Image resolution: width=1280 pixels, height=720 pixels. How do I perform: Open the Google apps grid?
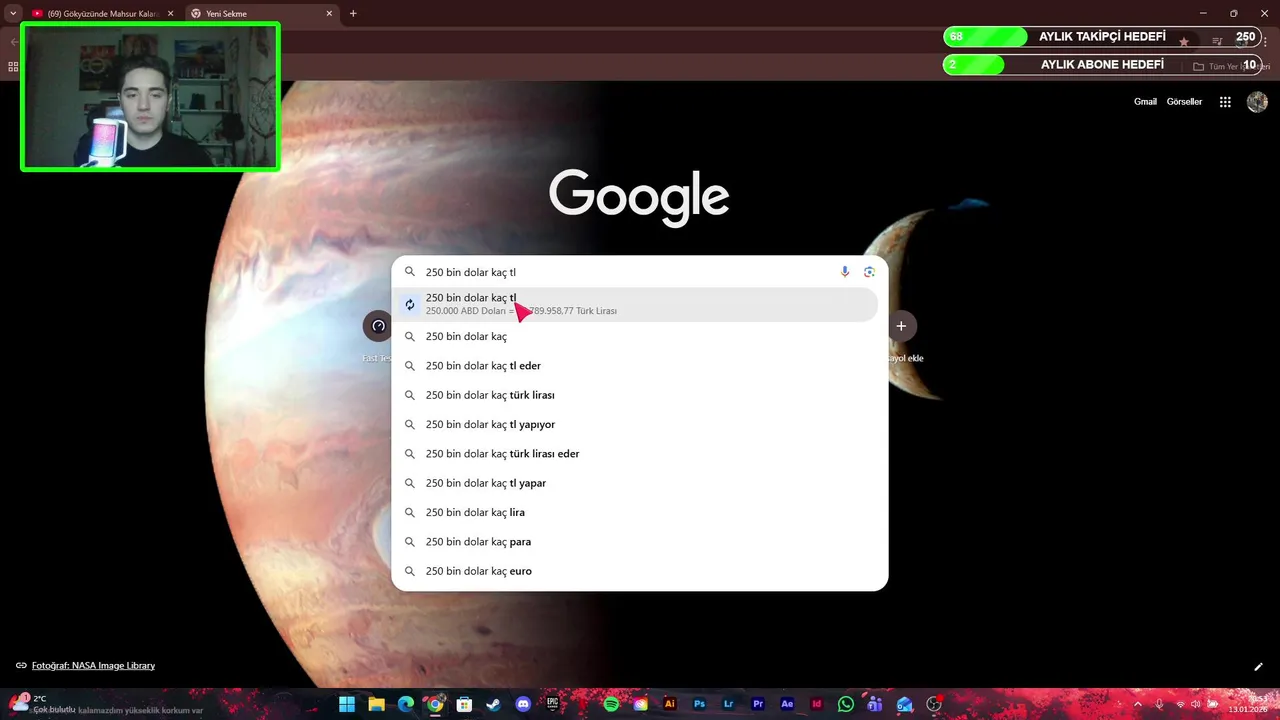[1225, 102]
